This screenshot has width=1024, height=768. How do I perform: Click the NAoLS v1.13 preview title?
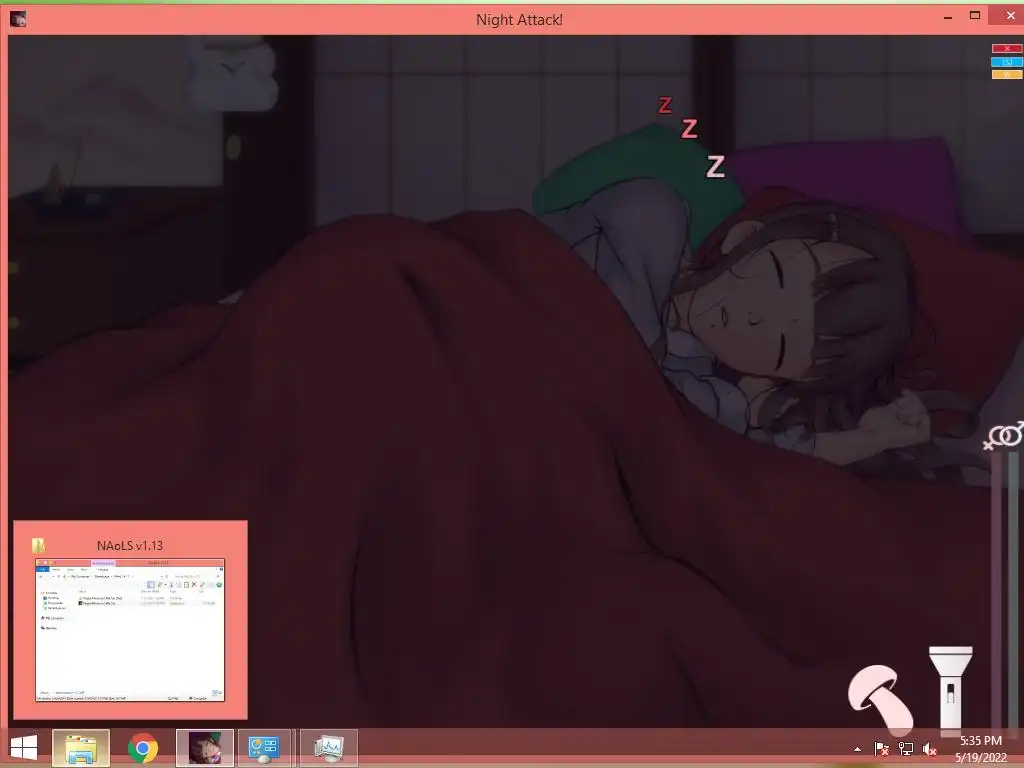point(129,545)
